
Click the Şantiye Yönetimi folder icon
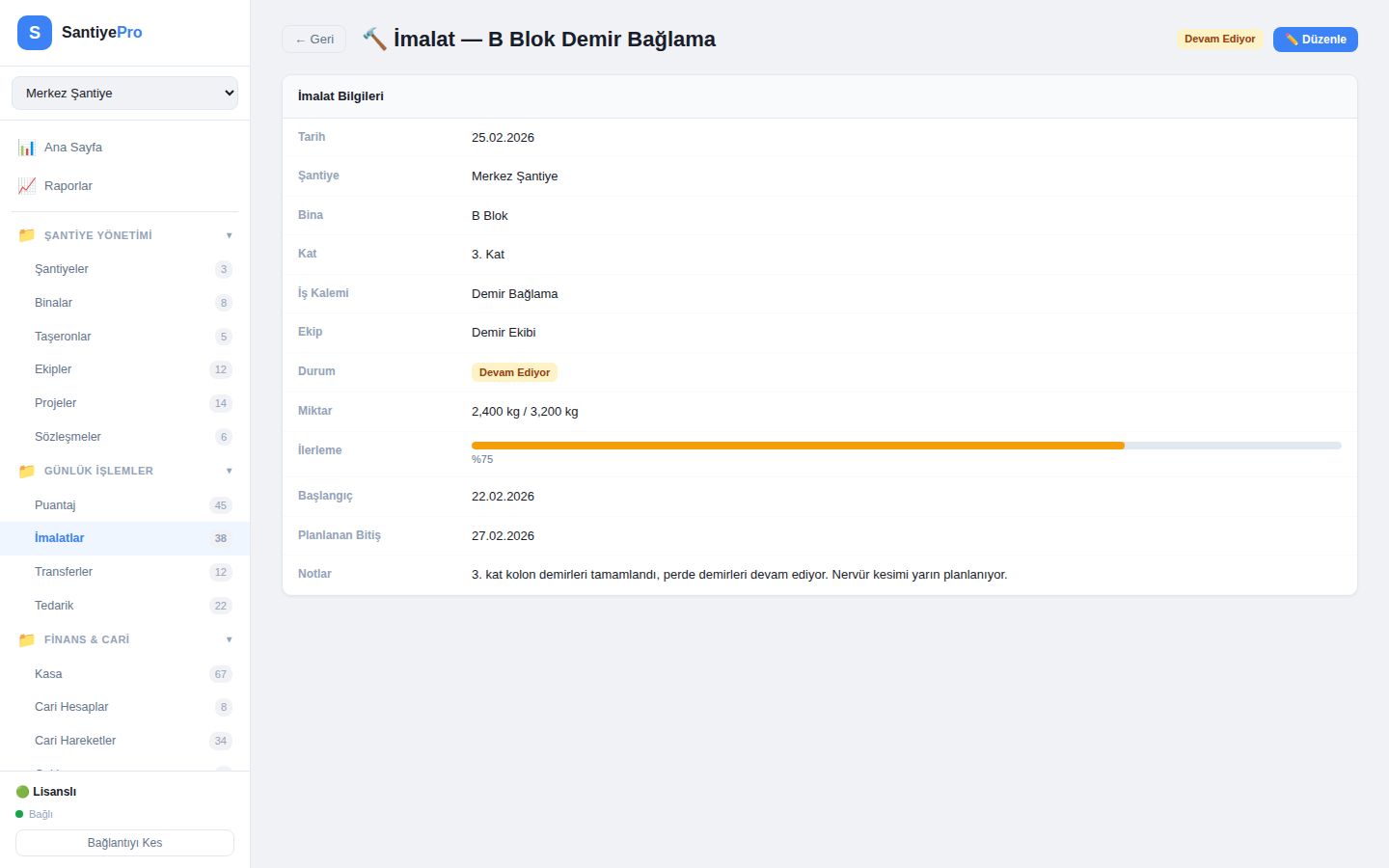pos(27,235)
